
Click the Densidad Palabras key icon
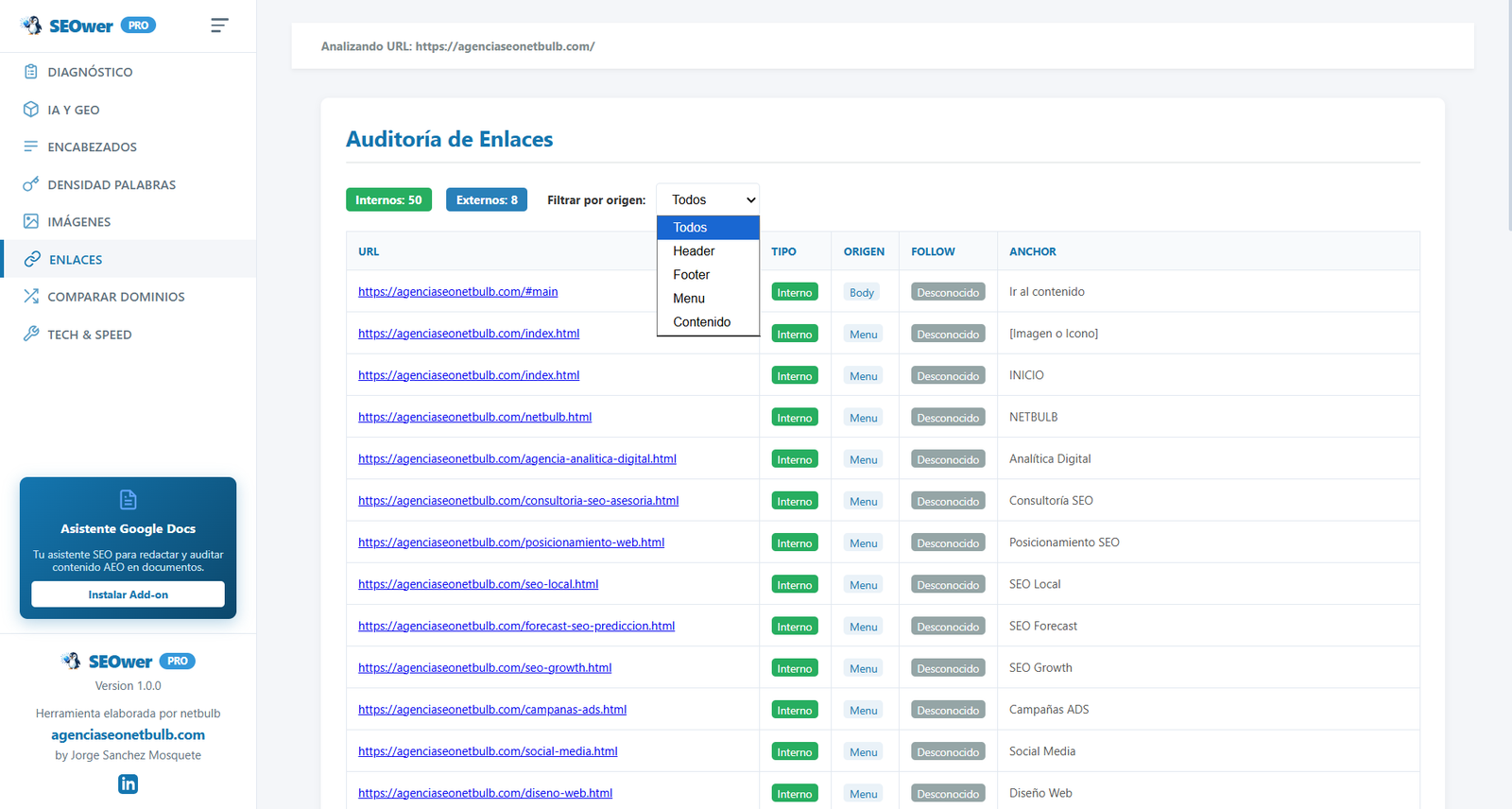click(x=31, y=184)
